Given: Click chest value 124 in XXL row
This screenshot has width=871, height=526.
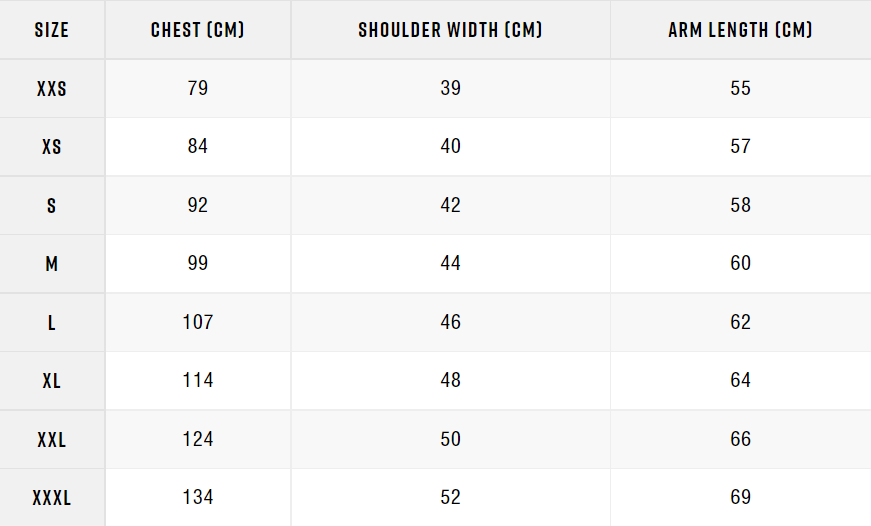Looking at the screenshot, I should point(198,439).
